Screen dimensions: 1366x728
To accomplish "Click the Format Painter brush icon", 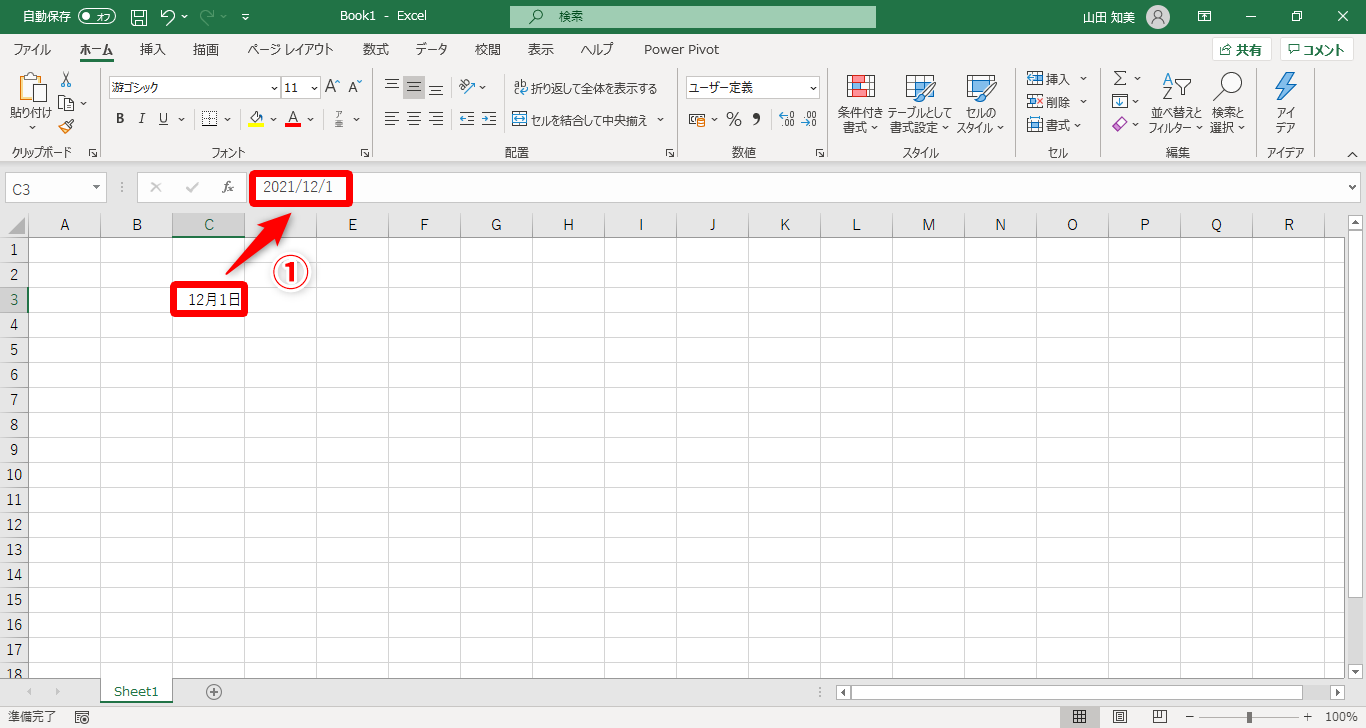I will [x=66, y=126].
